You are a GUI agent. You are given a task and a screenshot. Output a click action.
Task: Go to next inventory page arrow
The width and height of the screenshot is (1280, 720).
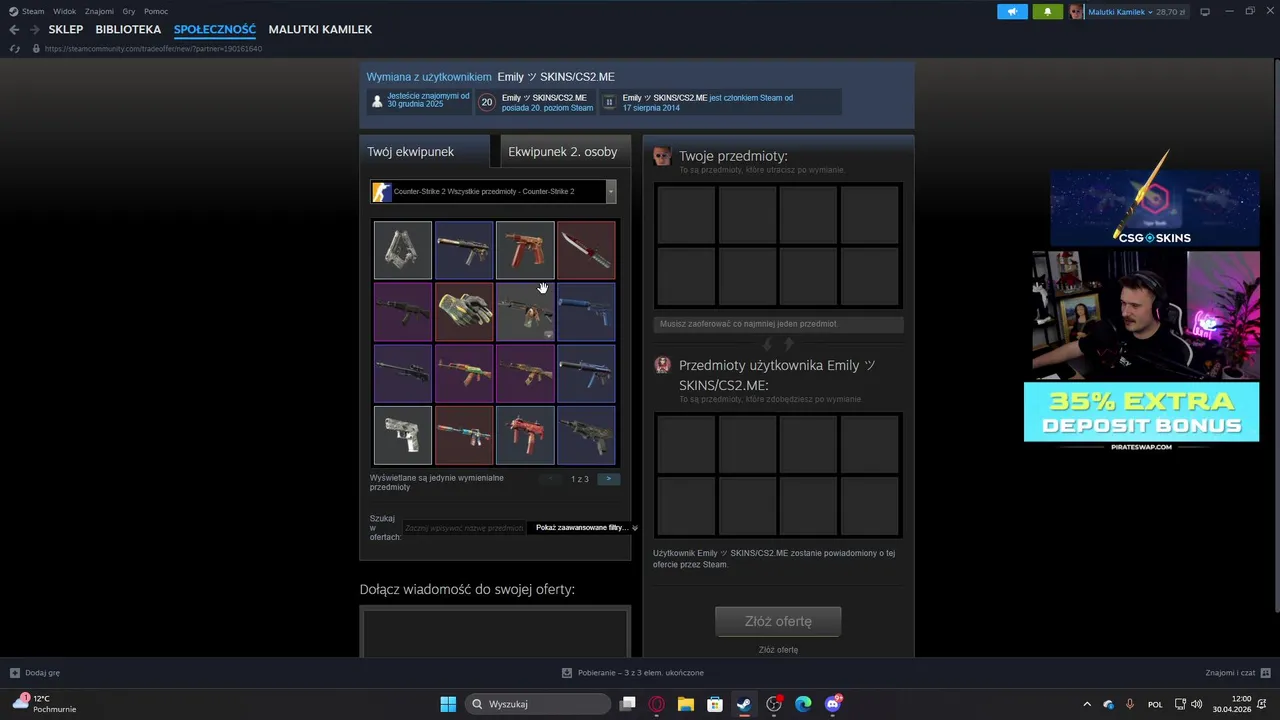click(x=608, y=479)
